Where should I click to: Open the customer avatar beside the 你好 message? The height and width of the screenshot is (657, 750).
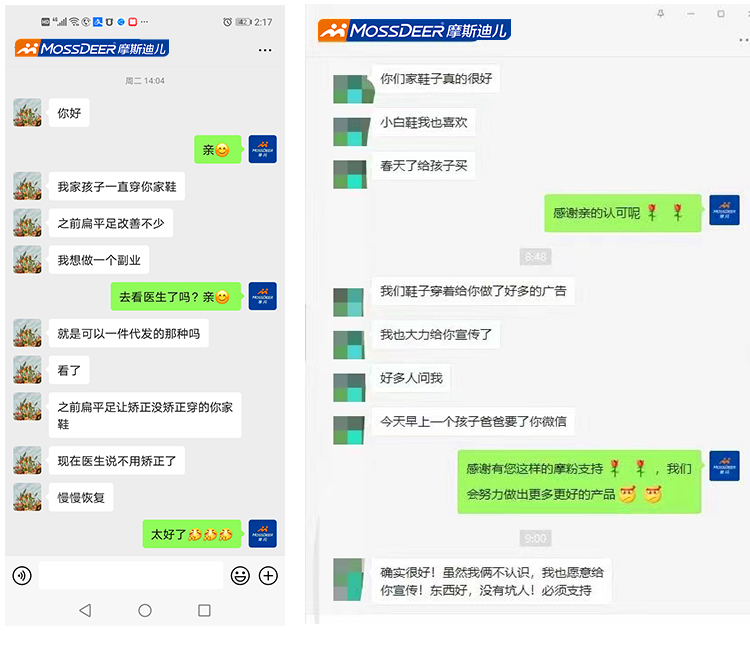(27, 113)
